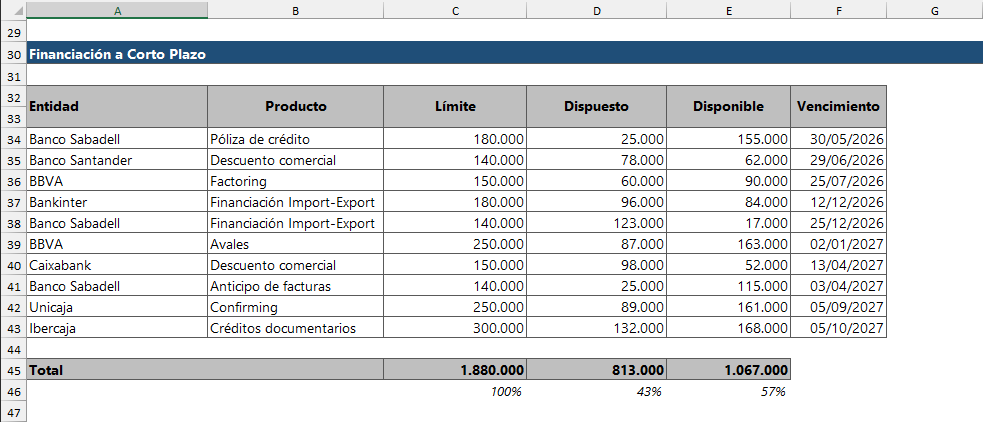Screen dimensions: 983x422
Task: Select the 43% percentage cell
Action: (596, 391)
